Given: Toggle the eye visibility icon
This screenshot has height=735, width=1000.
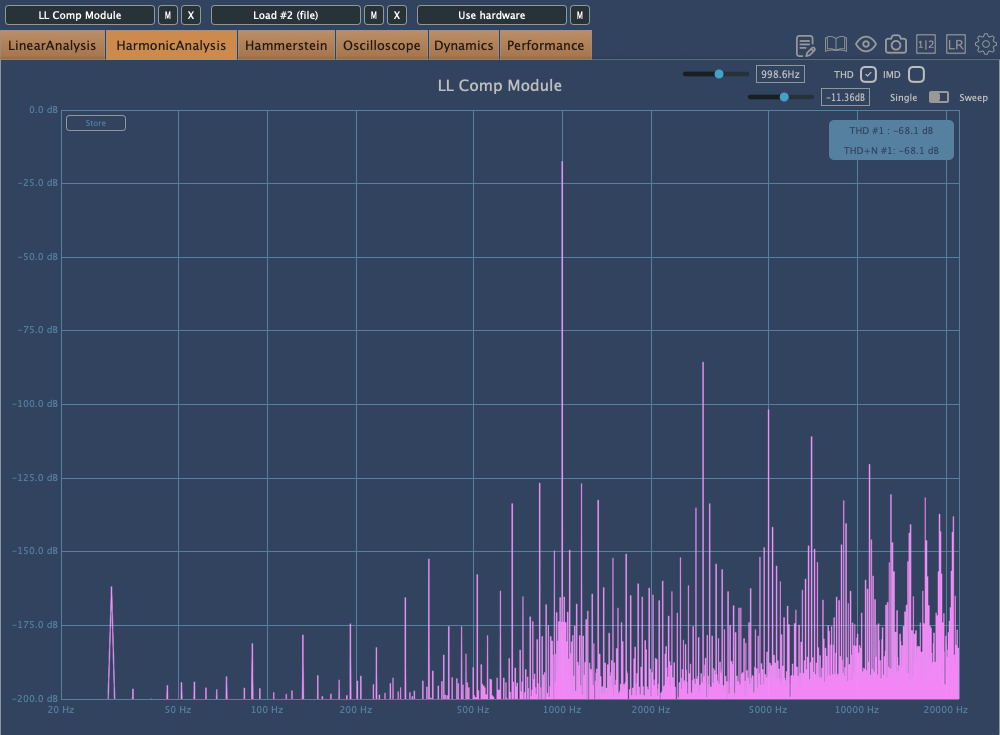Looking at the screenshot, I should coord(866,45).
